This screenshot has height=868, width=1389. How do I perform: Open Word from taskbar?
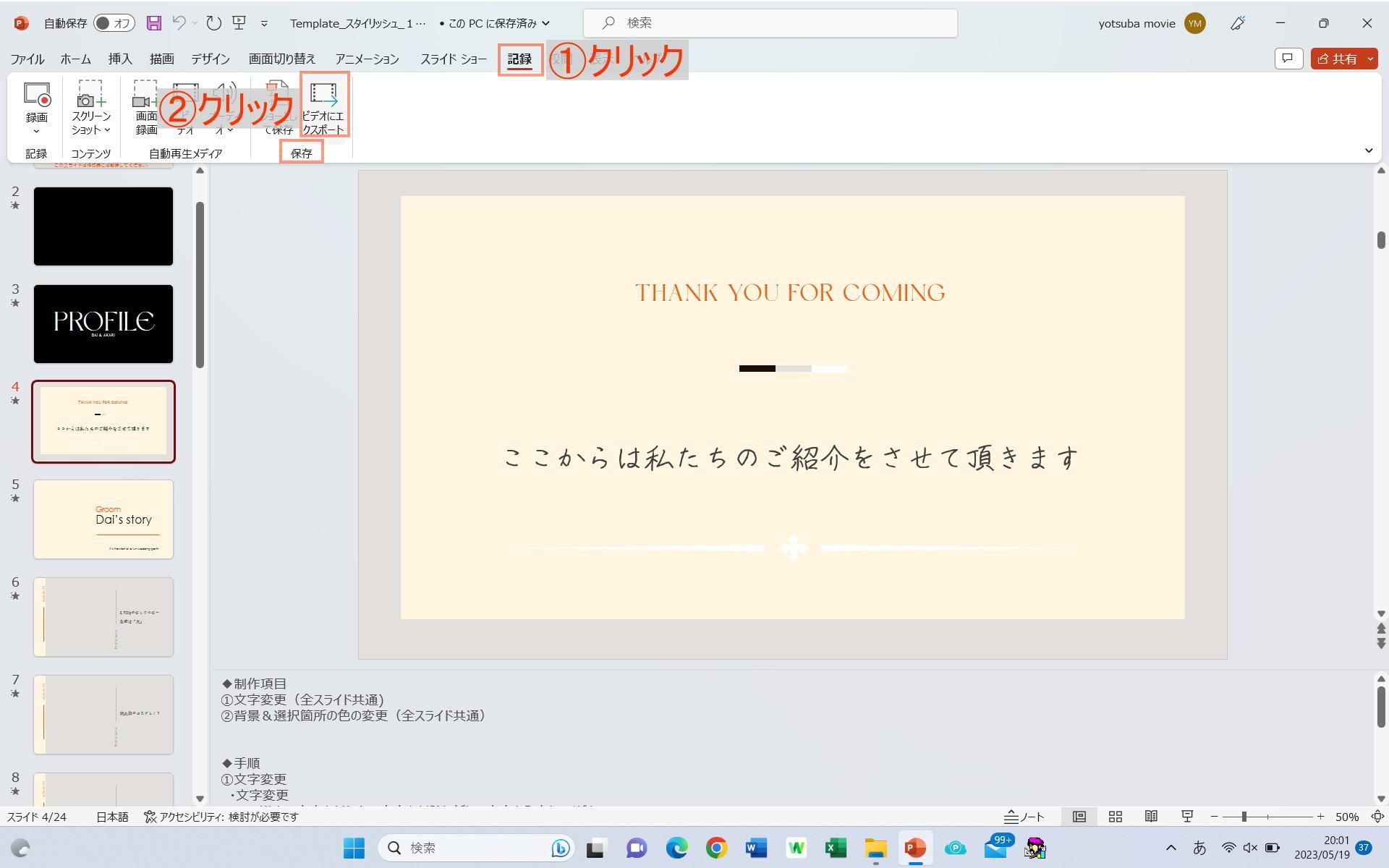pyautogui.click(x=756, y=848)
